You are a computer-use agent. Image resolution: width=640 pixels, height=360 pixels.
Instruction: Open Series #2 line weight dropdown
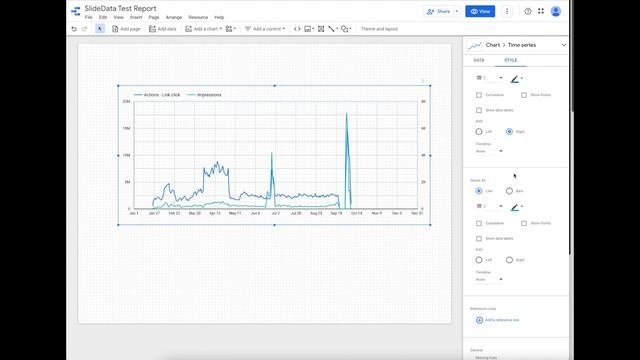click(489, 206)
